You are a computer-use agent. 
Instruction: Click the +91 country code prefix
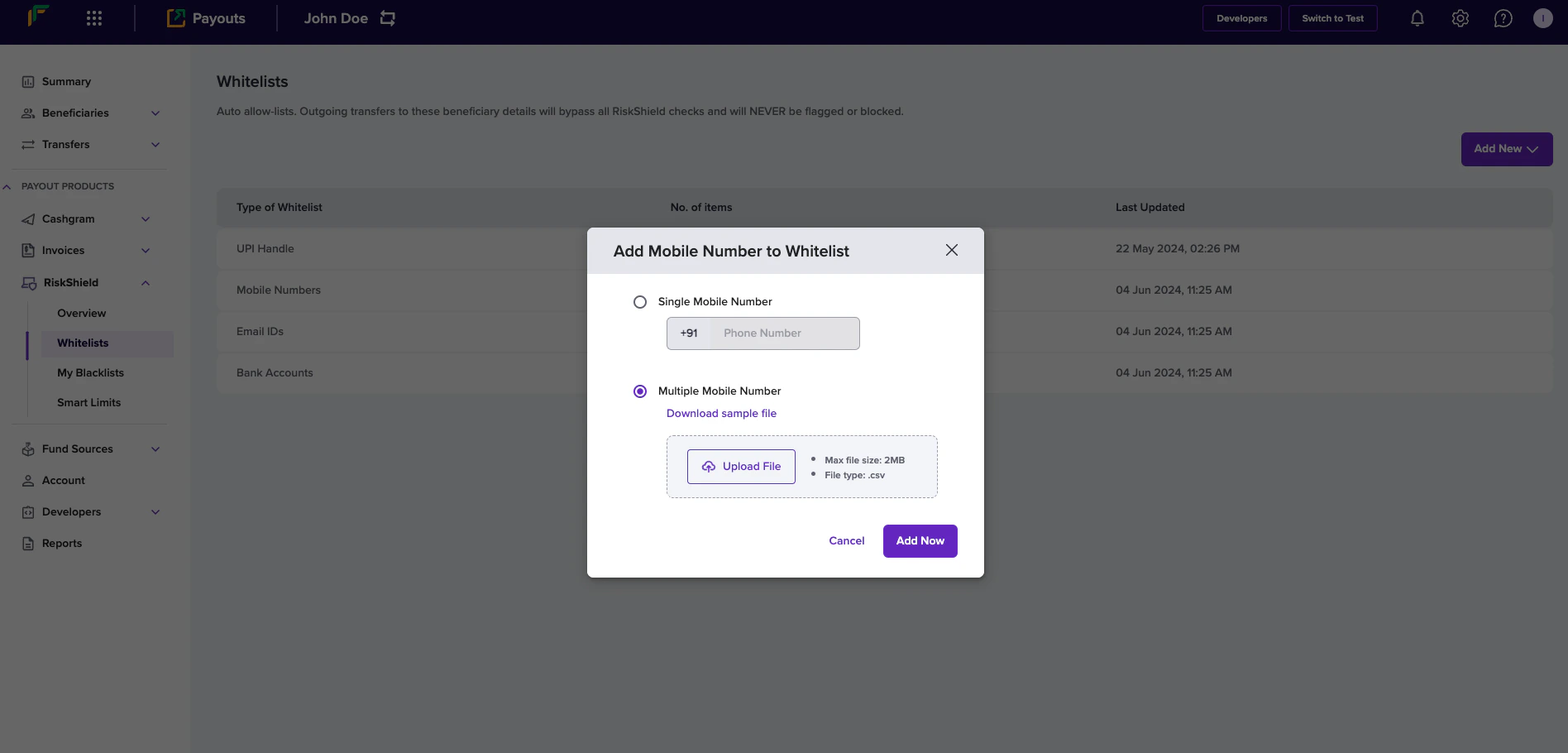[689, 333]
